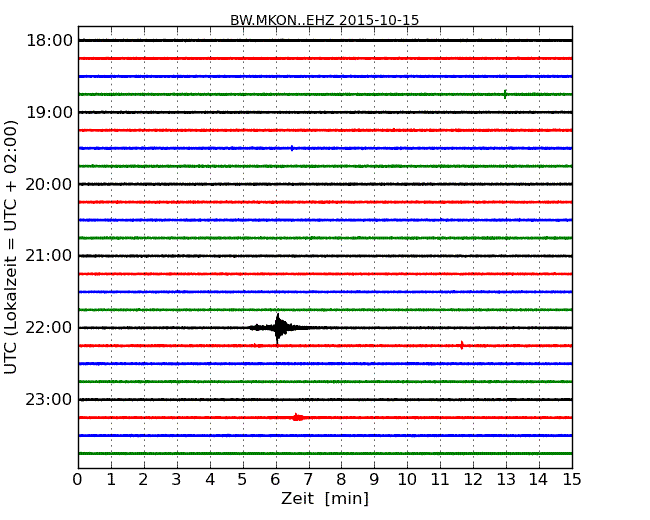Click x-axis tick label 15
Viewport: 650px width, 520px height.
click(572, 480)
